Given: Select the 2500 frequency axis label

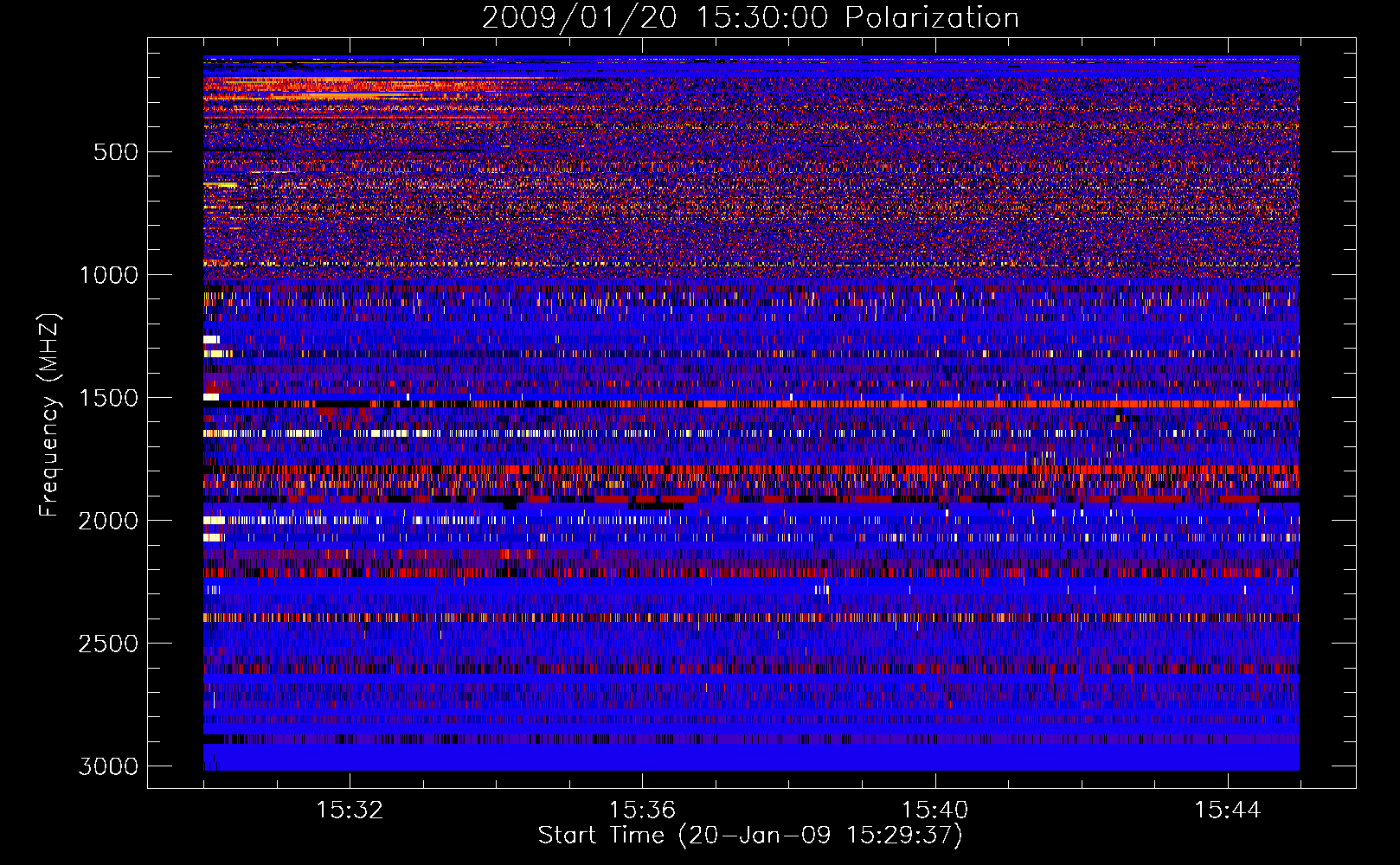Looking at the screenshot, I should tap(108, 644).
